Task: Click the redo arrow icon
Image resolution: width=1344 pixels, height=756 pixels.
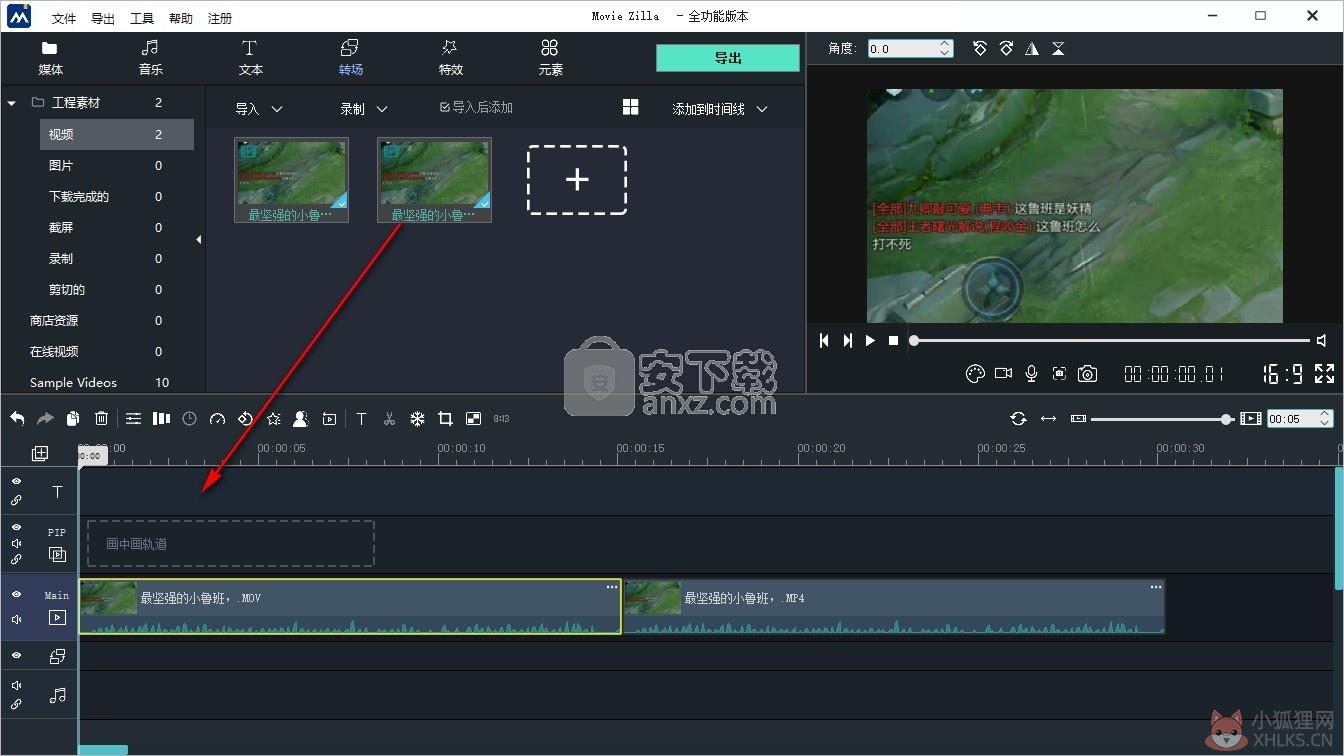Action: click(x=45, y=419)
